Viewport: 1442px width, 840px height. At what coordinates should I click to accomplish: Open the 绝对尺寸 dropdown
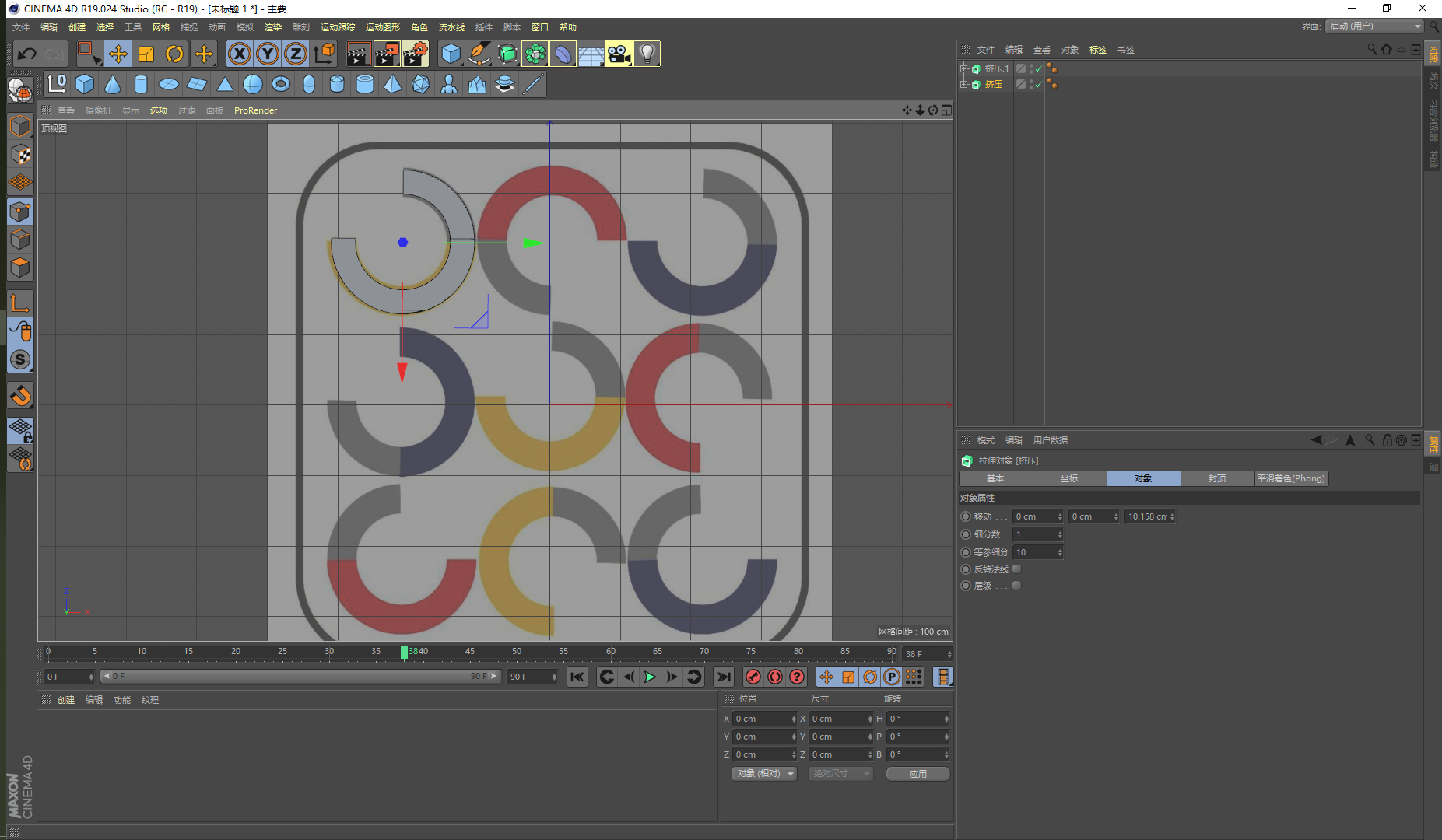pos(840,774)
